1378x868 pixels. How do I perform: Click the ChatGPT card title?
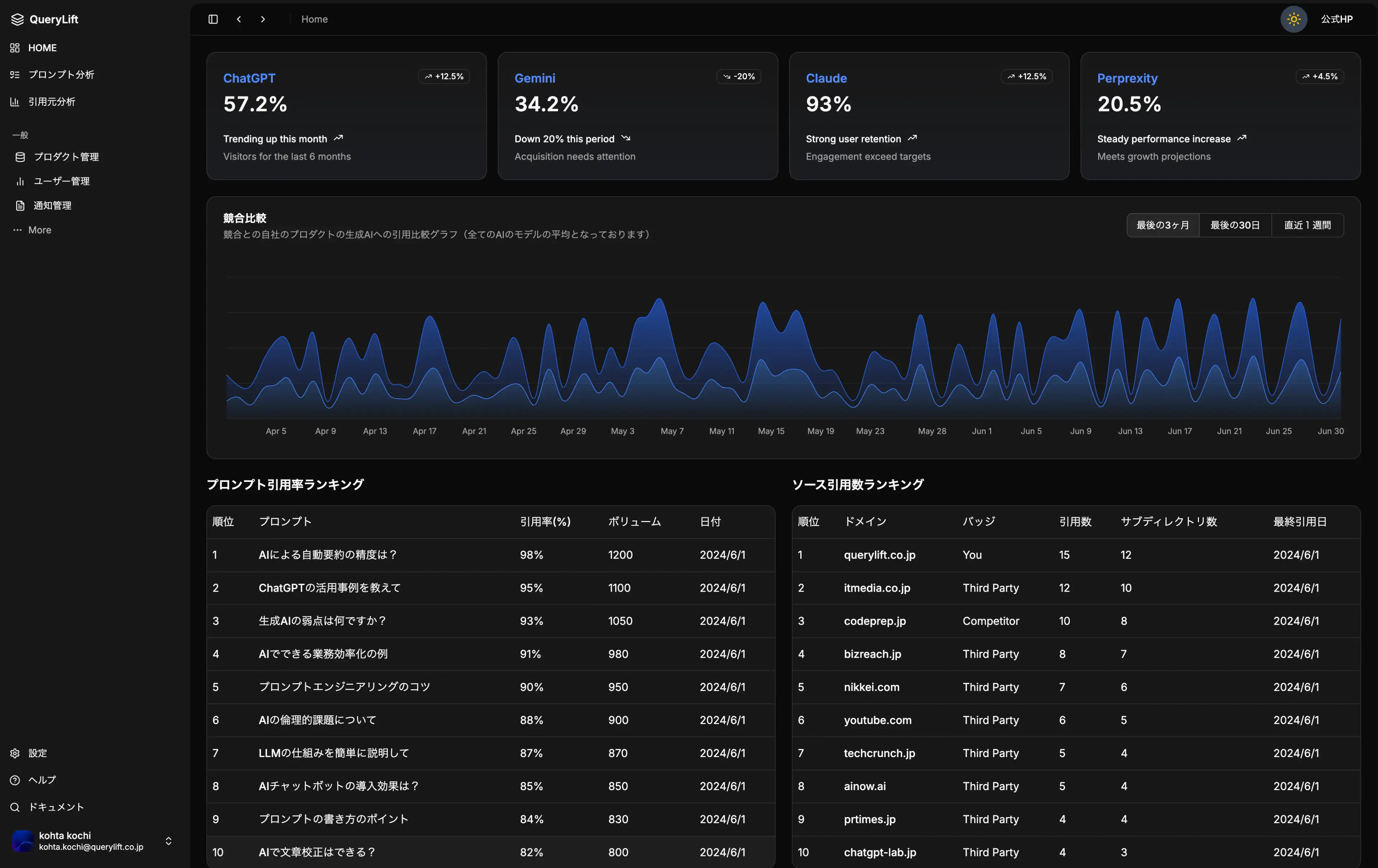(x=249, y=78)
